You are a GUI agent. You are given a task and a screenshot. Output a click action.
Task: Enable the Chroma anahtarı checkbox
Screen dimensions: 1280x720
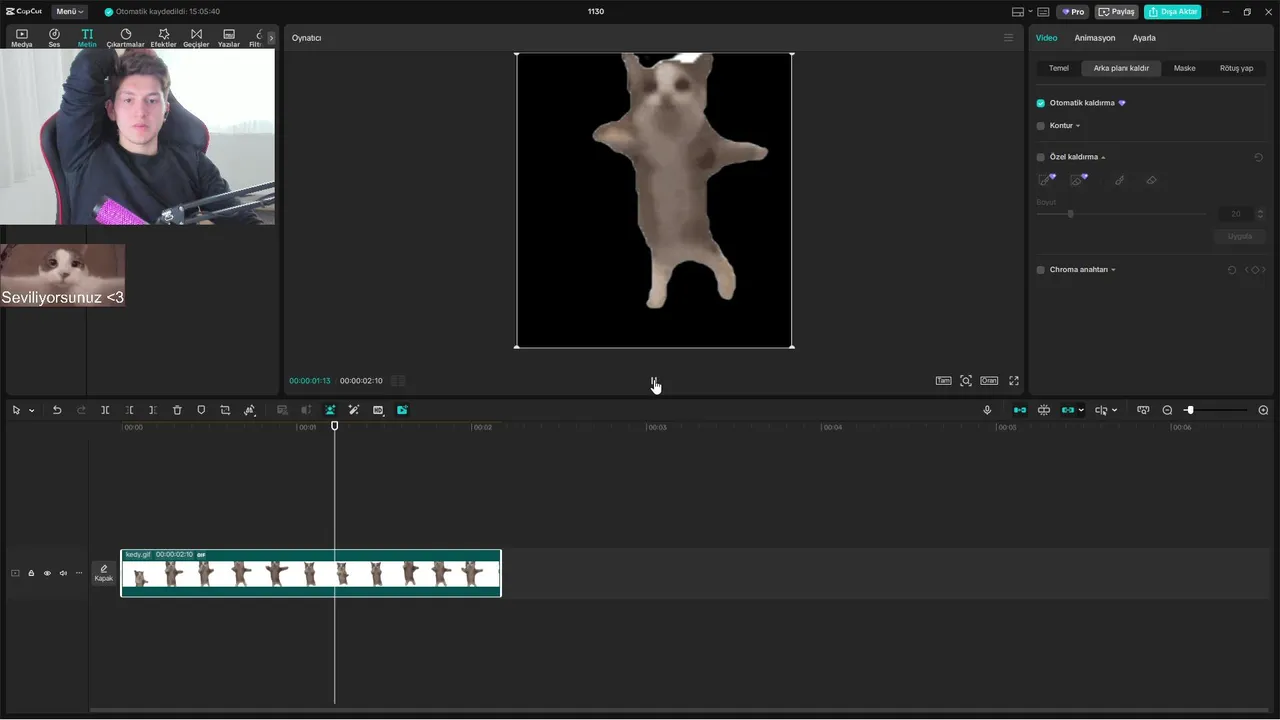point(1041,270)
